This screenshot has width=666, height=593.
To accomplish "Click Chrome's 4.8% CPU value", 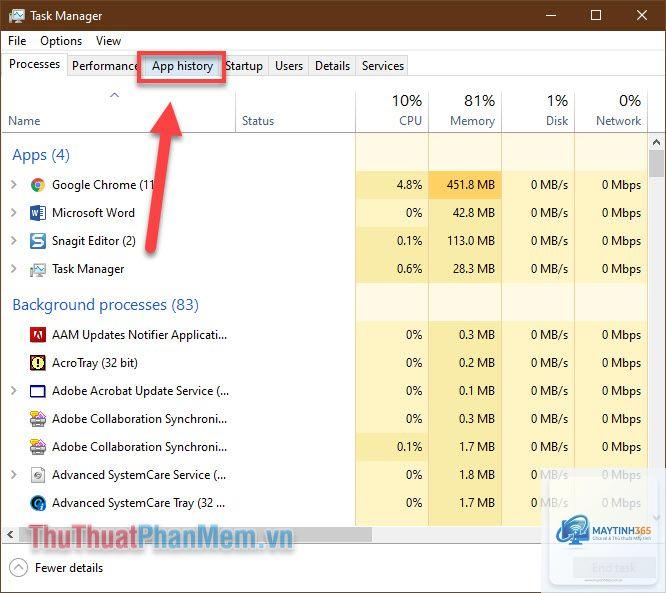I will 409,185.
